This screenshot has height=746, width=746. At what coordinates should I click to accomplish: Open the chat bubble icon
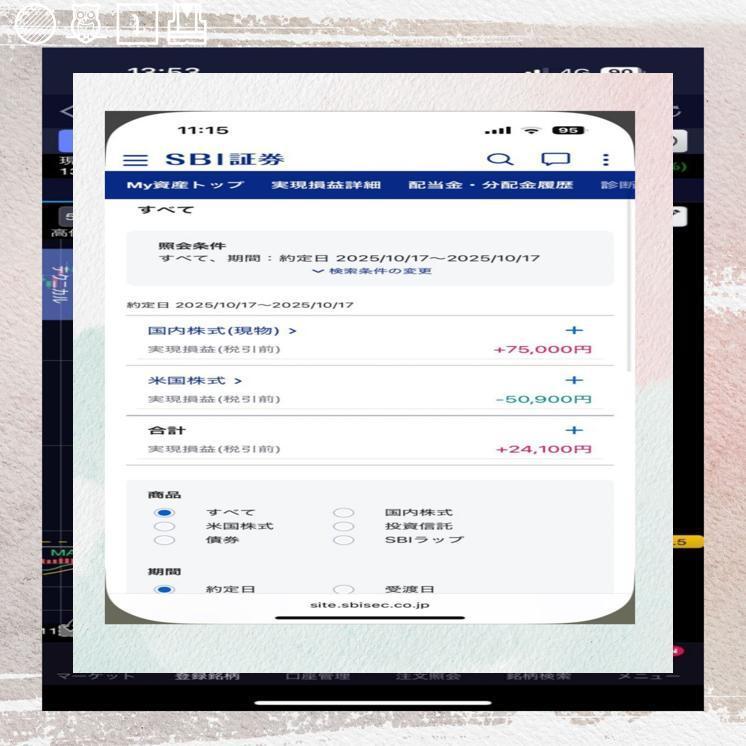[x=555, y=159]
